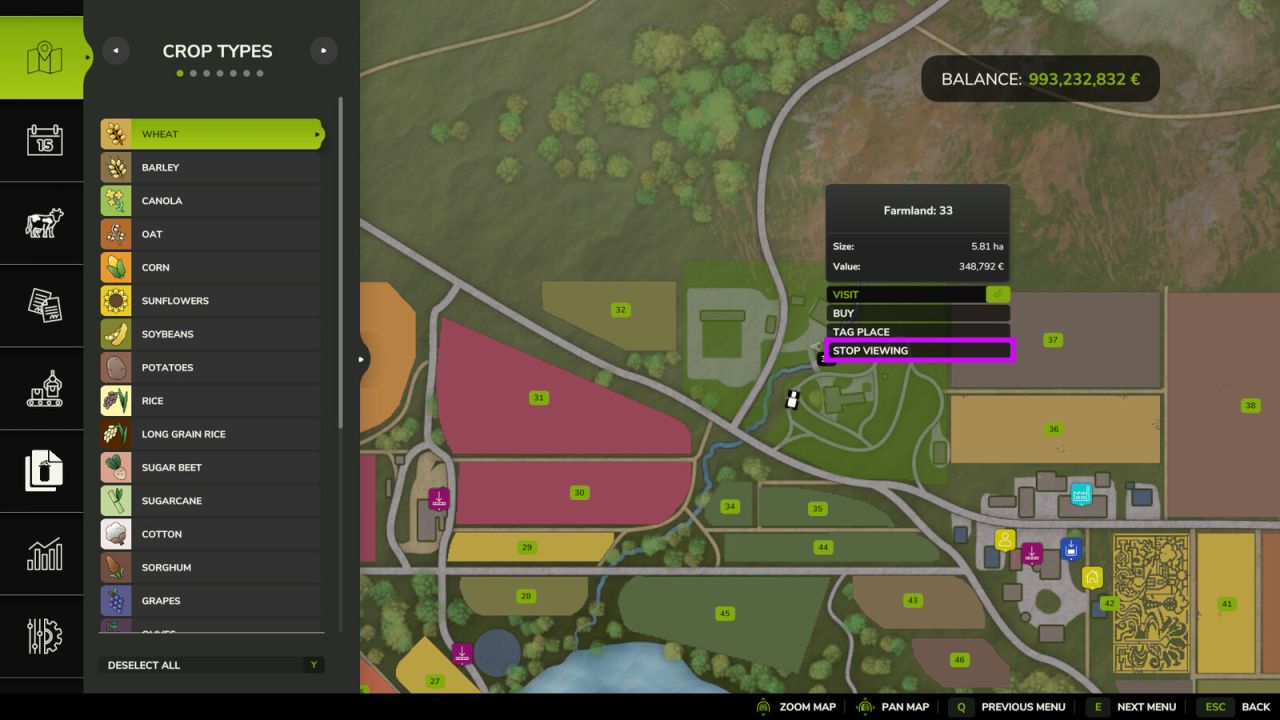This screenshot has width=1280, height=720.
Task: Choose Stop Viewing in the farmland menu
Action: [918, 350]
